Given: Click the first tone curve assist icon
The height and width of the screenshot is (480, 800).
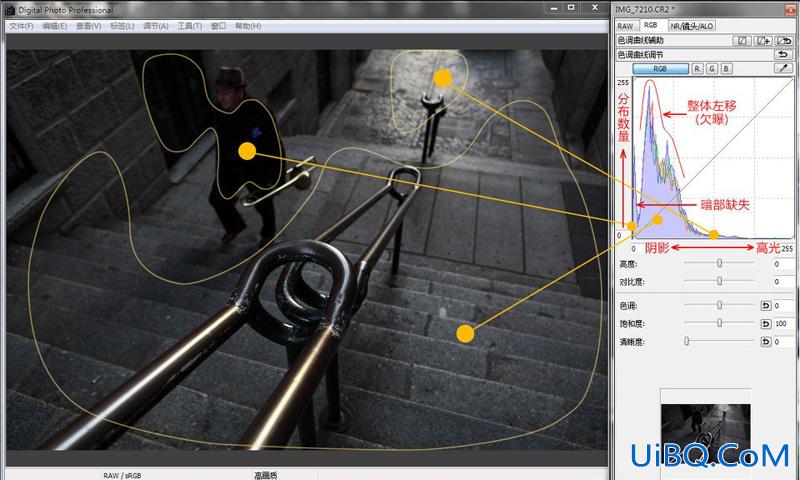Looking at the screenshot, I should coord(742,40).
